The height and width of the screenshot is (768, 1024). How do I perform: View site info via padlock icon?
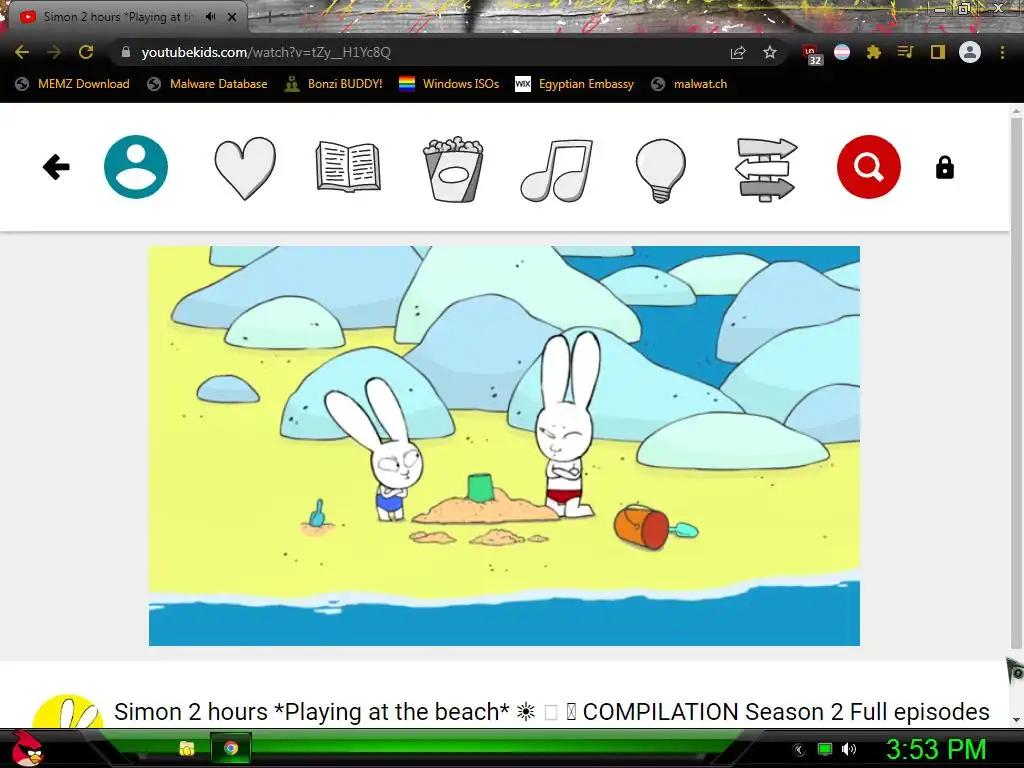point(126,52)
